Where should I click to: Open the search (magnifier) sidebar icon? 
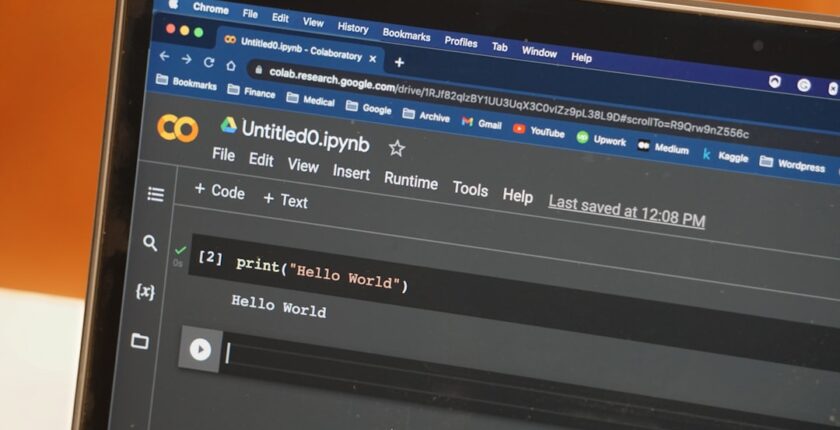(150, 243)
